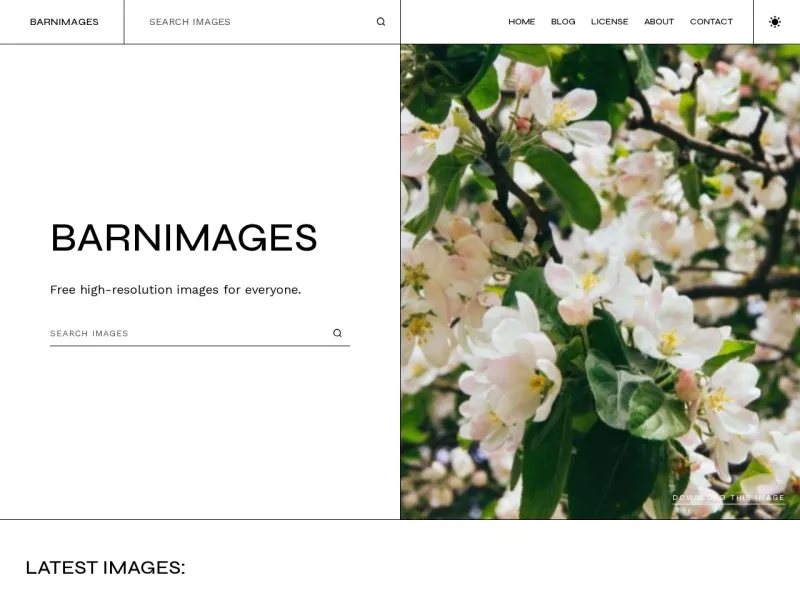Open the LICENSE page from the navigation
The width and height of the screenshot is (800, 600).
(x=609, y=21)
